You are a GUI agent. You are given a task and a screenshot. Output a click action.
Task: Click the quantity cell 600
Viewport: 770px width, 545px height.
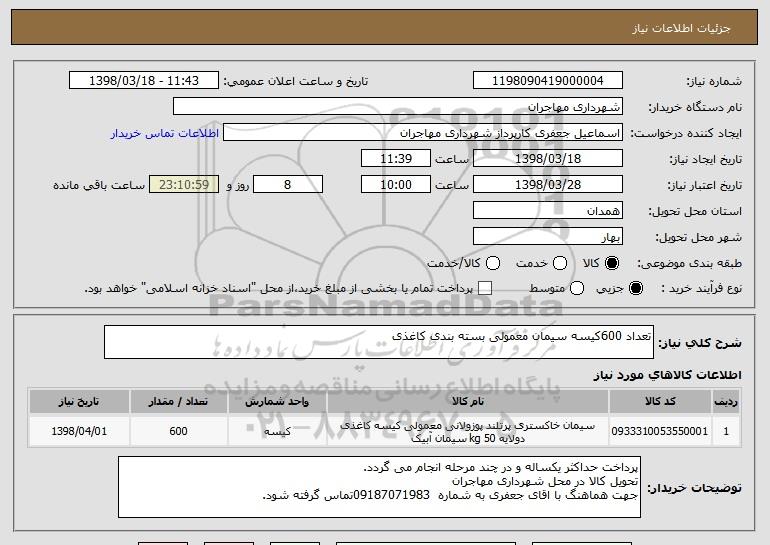(x=178, y=431)
